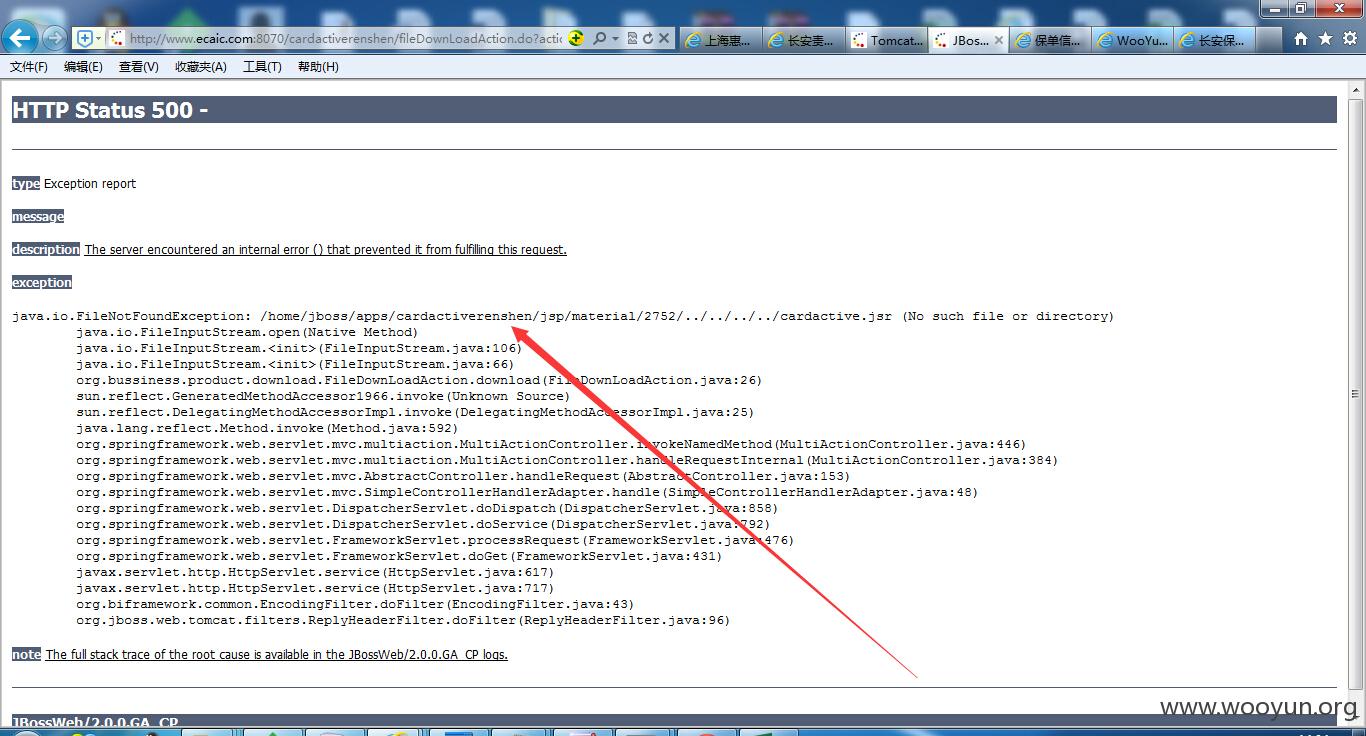Switch to the WooYu... tab
This screenshot has width=1366, height=736.
pyautogui.click(x=1132, y=40)
